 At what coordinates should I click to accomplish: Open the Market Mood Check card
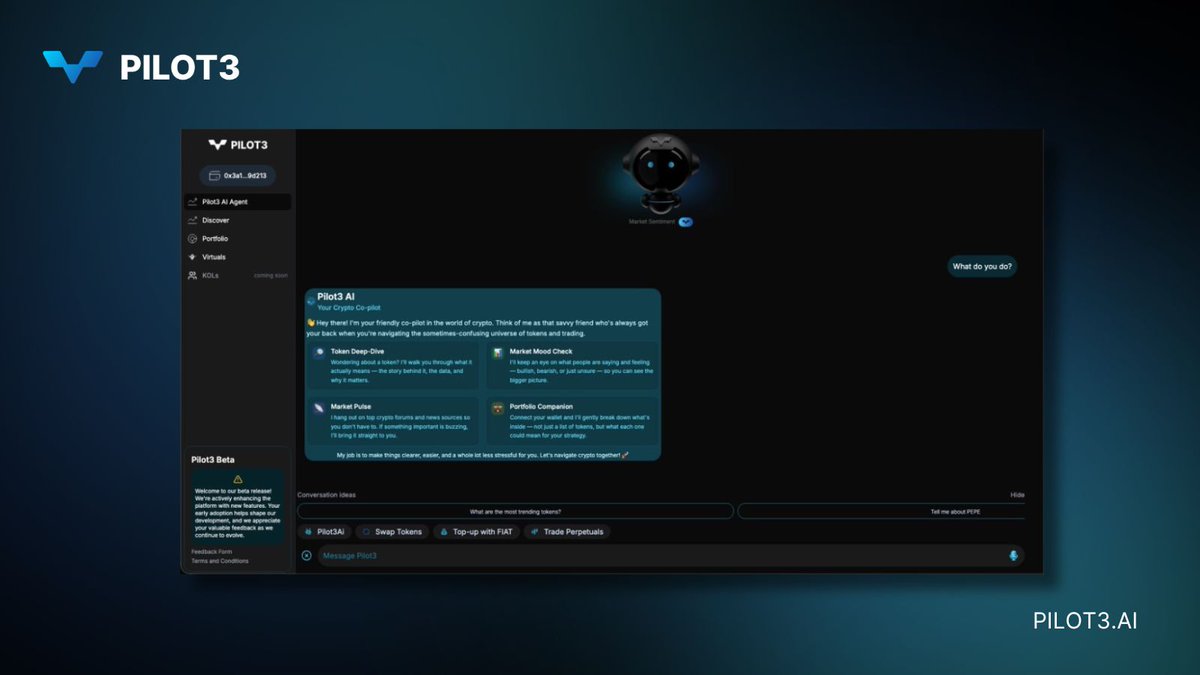pos(571,366)
